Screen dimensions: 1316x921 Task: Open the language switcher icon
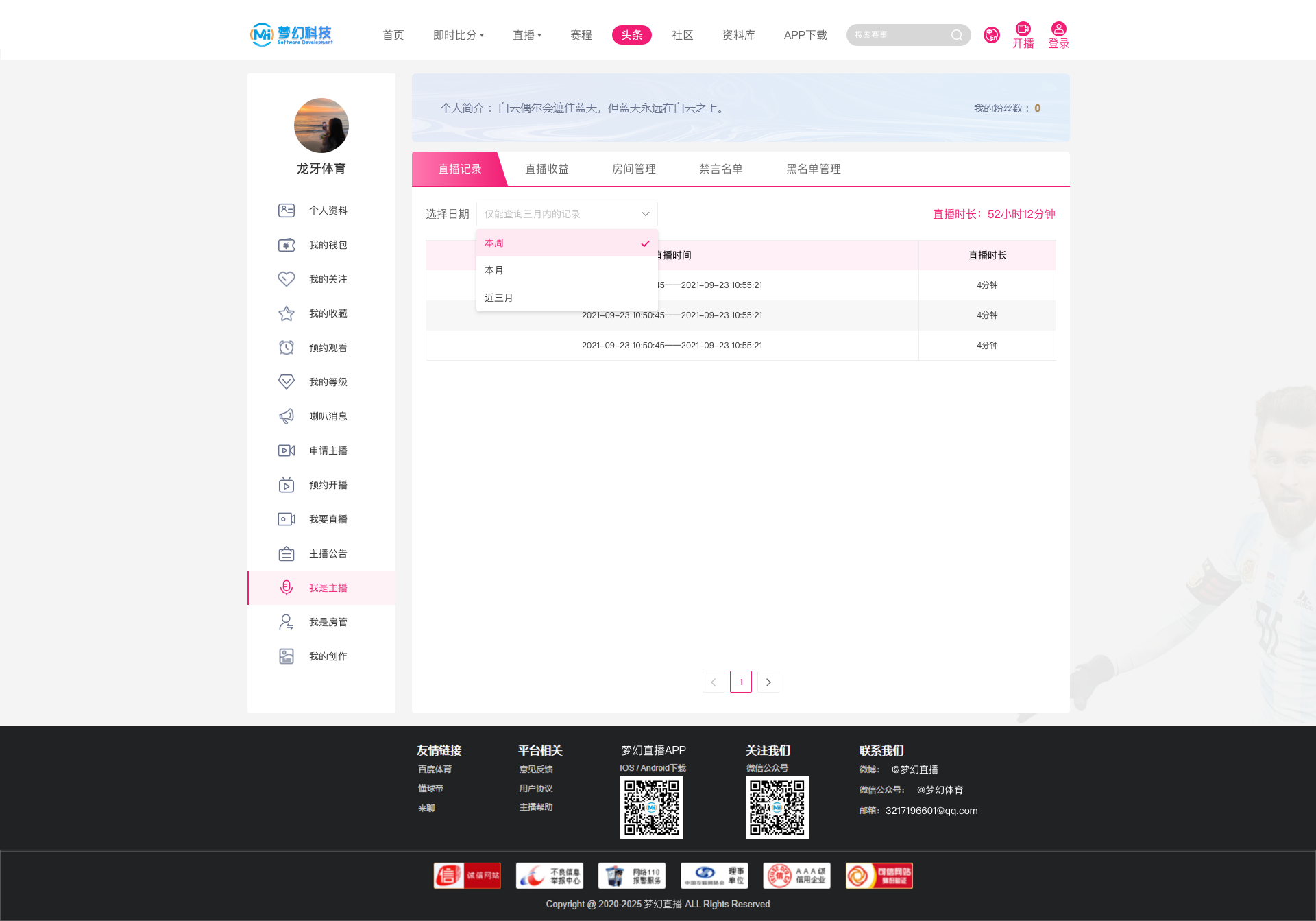pyautogui.click(x=992, y=34)
